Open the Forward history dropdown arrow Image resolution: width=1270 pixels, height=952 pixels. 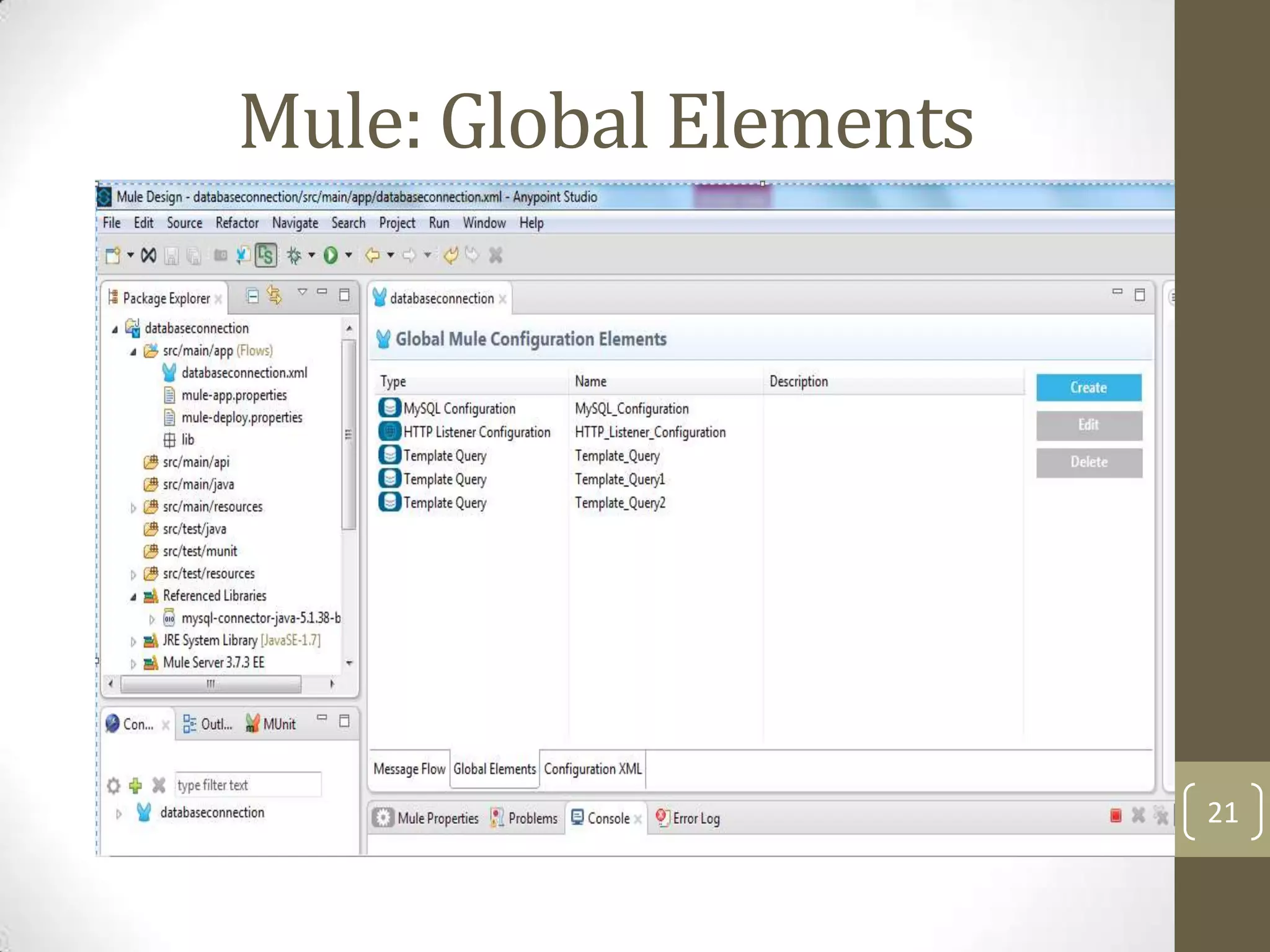[427, 255]
